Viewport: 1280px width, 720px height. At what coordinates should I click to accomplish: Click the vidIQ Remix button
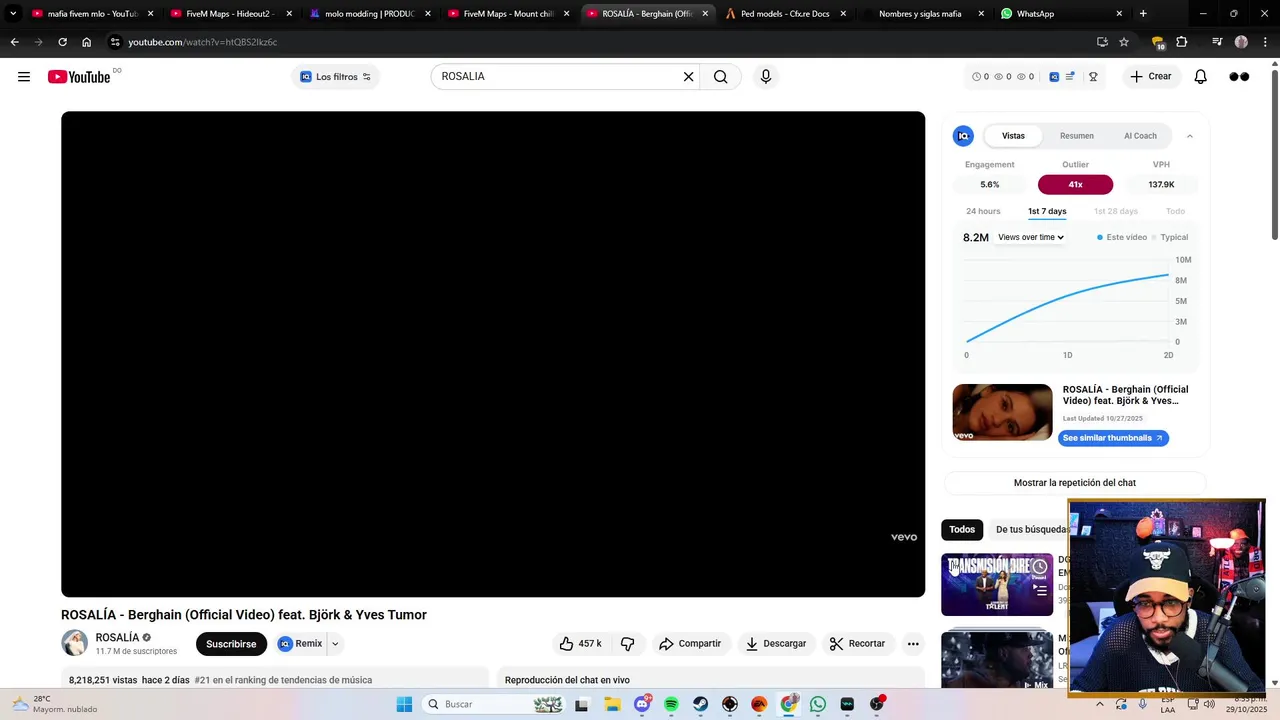tap(300, 644)
